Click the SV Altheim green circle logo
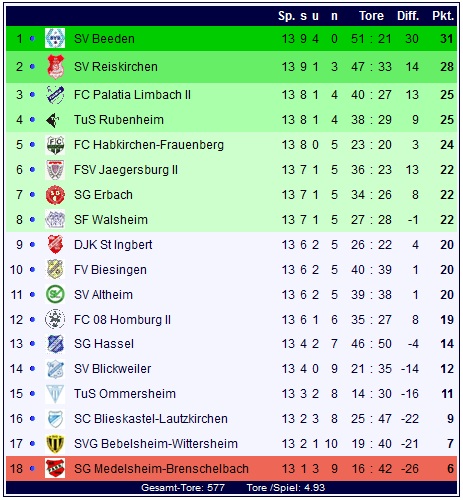Viewport: 463px width, 500px height. pos(55,295)
